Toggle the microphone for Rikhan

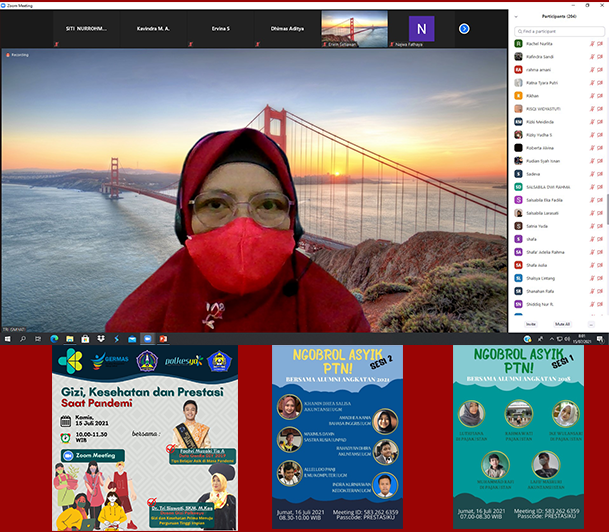(591, 96)
